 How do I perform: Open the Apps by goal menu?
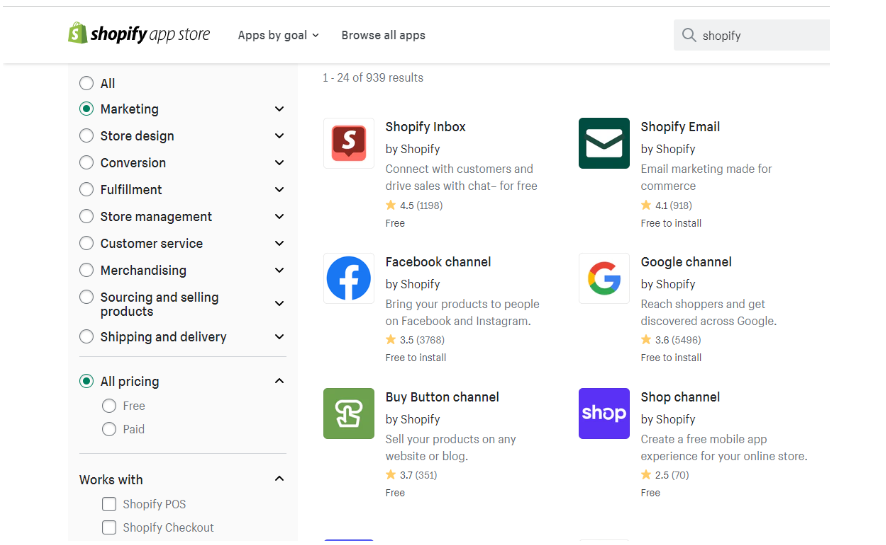pos(278,35)
